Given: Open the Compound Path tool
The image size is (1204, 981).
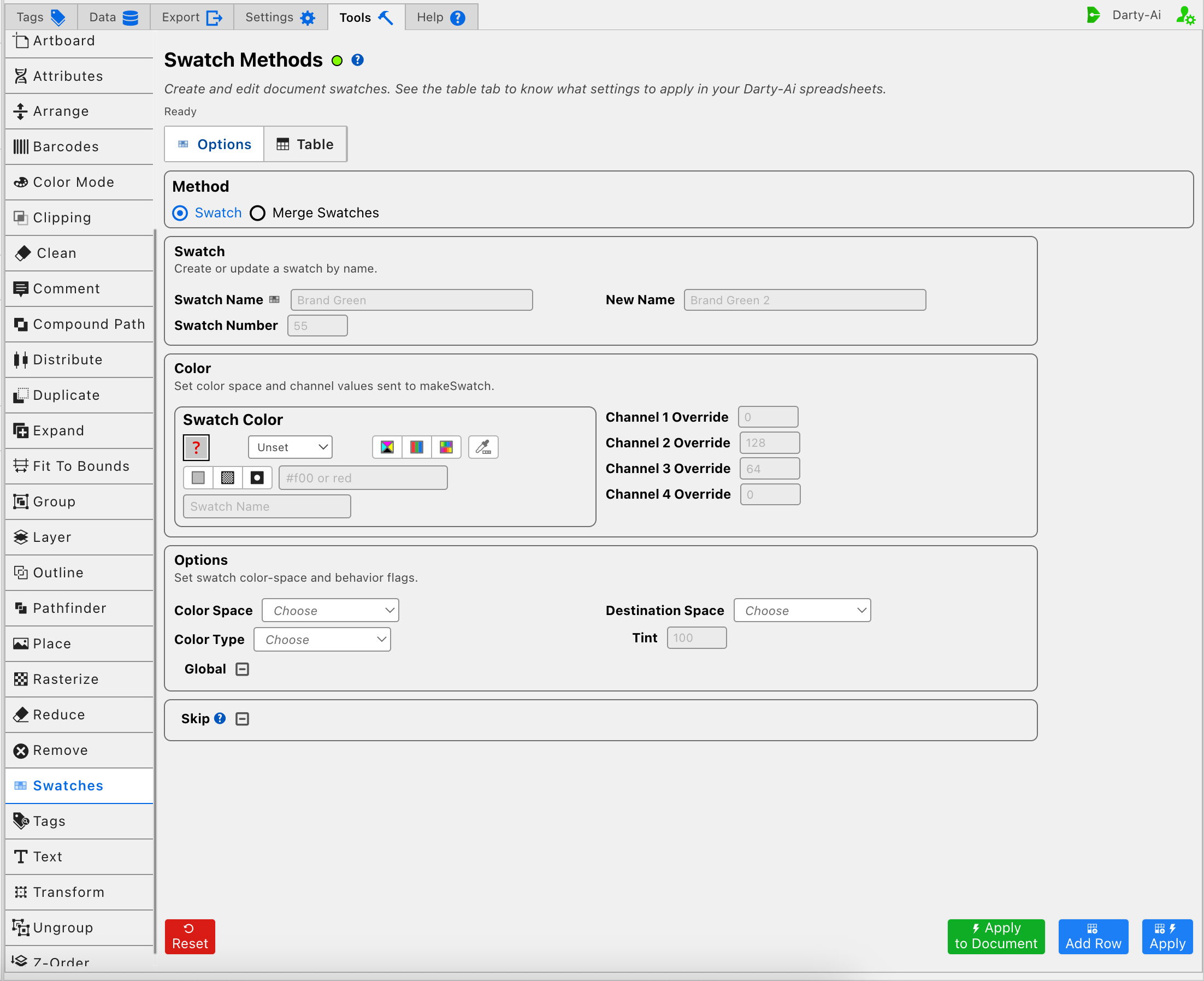Looking at the screenshot, I should click(x=79, y=324).
